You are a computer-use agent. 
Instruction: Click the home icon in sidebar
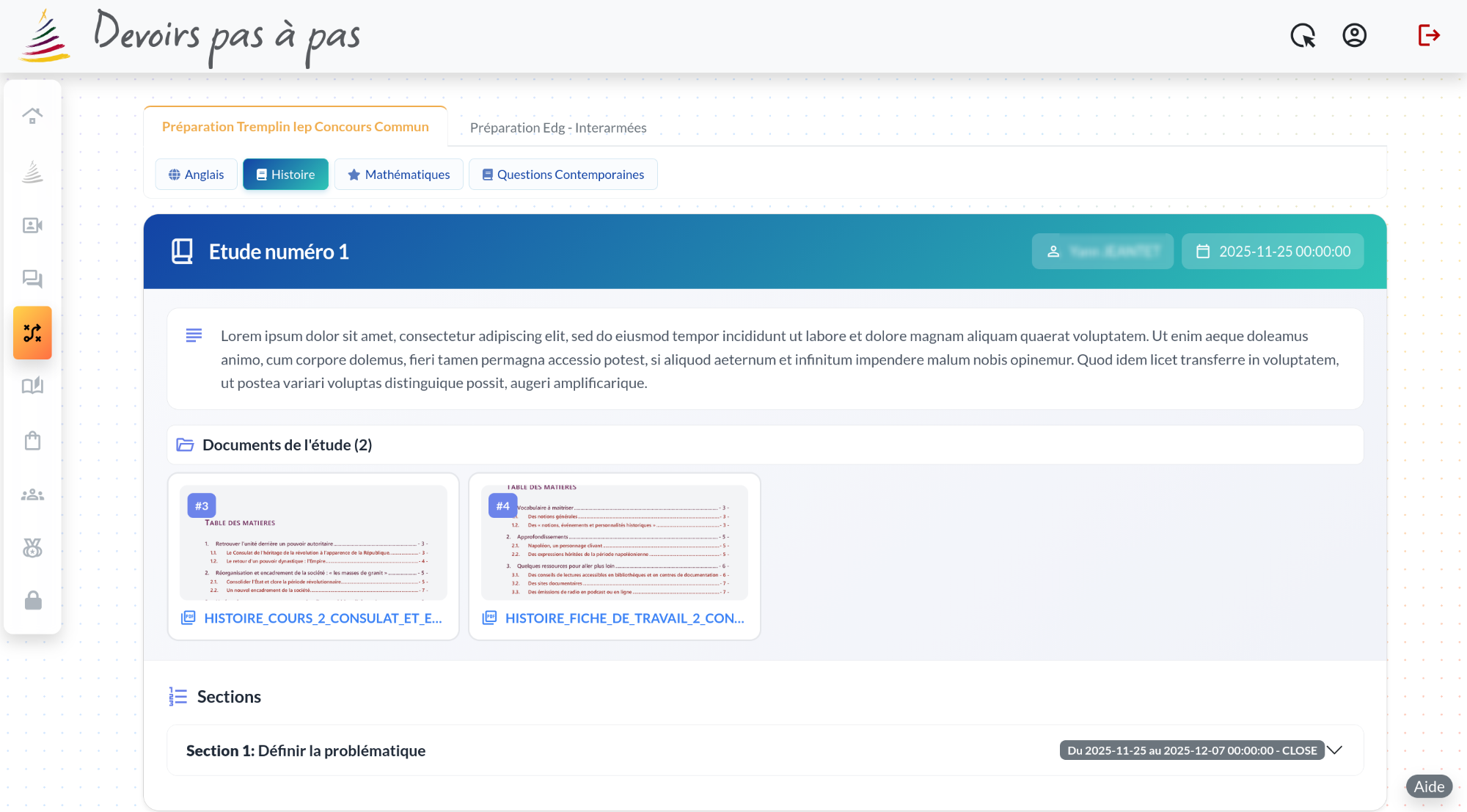coord(32,116)
